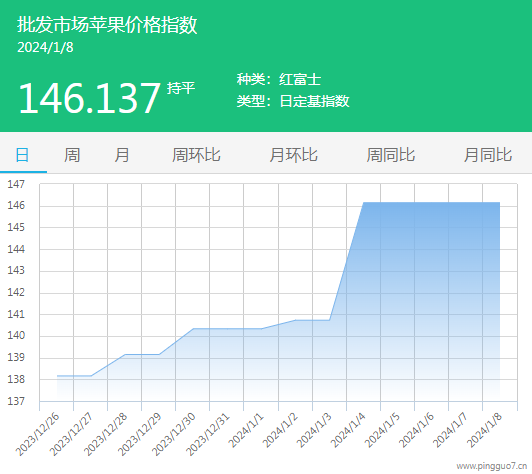
Task: Open the 月 monthly tab
Action: click(x=121, y=155)
